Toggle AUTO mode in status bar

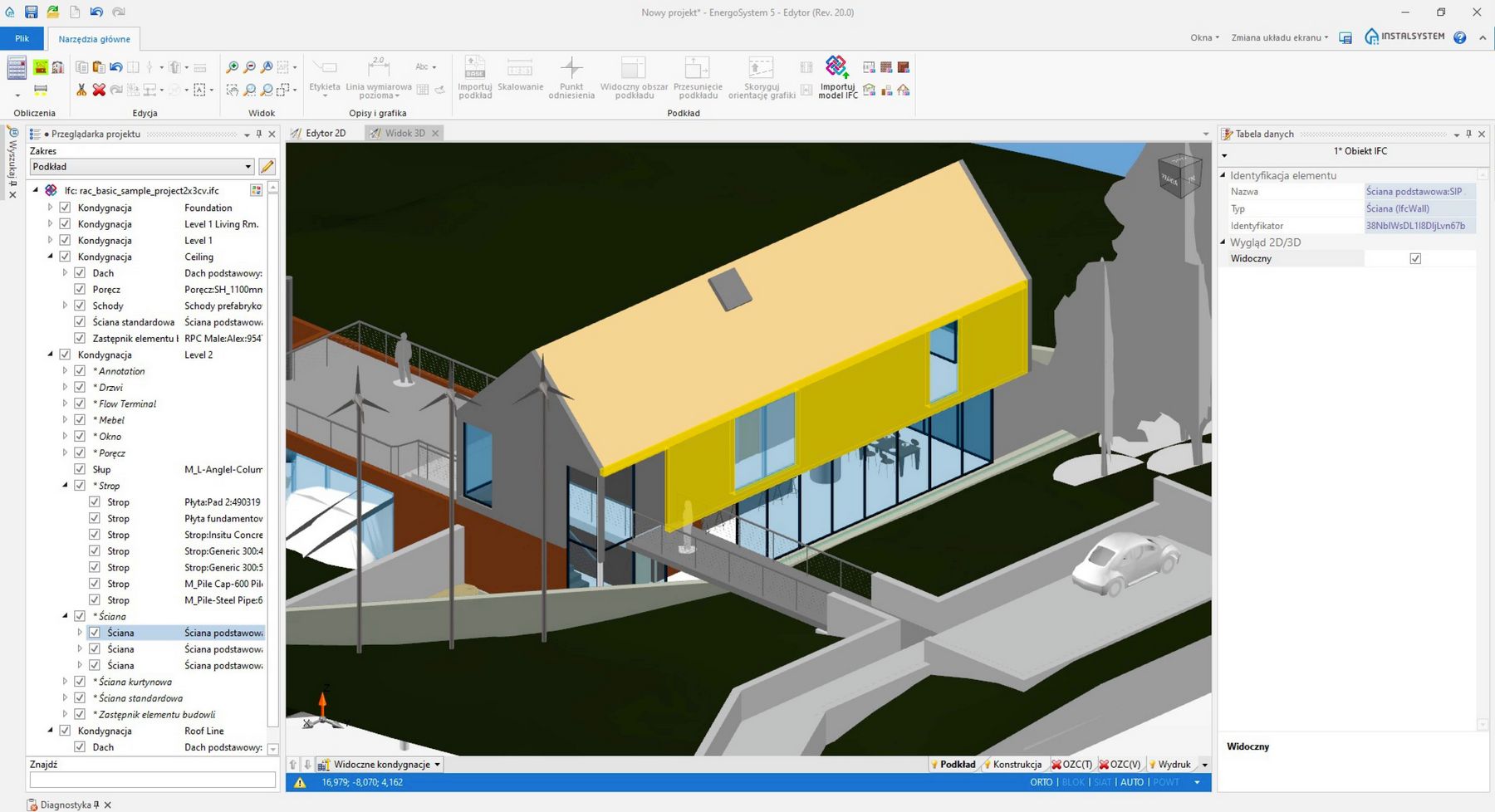(x=1131, y=782)
